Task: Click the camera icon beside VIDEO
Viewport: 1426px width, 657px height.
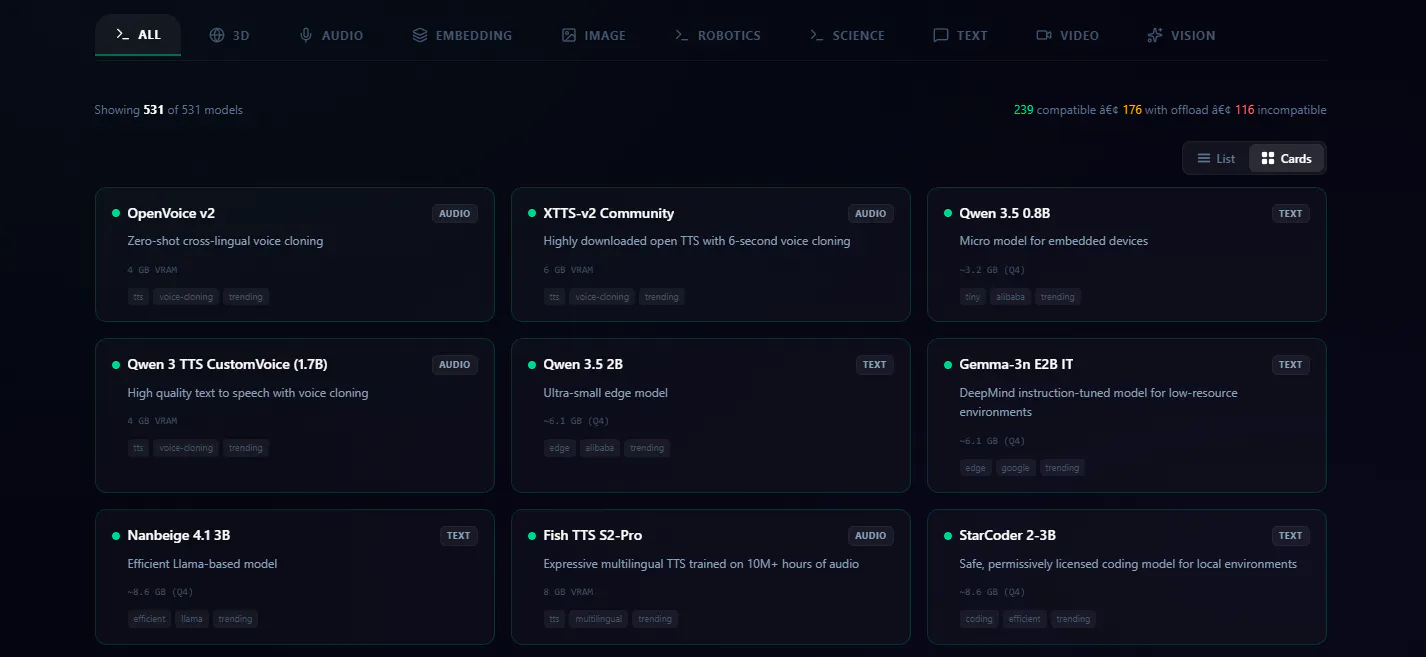Action: (1044, 35)
